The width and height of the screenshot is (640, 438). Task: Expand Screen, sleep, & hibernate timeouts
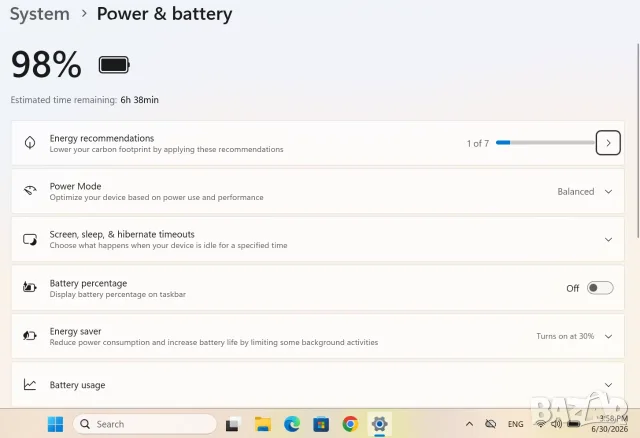coord(608,240)
